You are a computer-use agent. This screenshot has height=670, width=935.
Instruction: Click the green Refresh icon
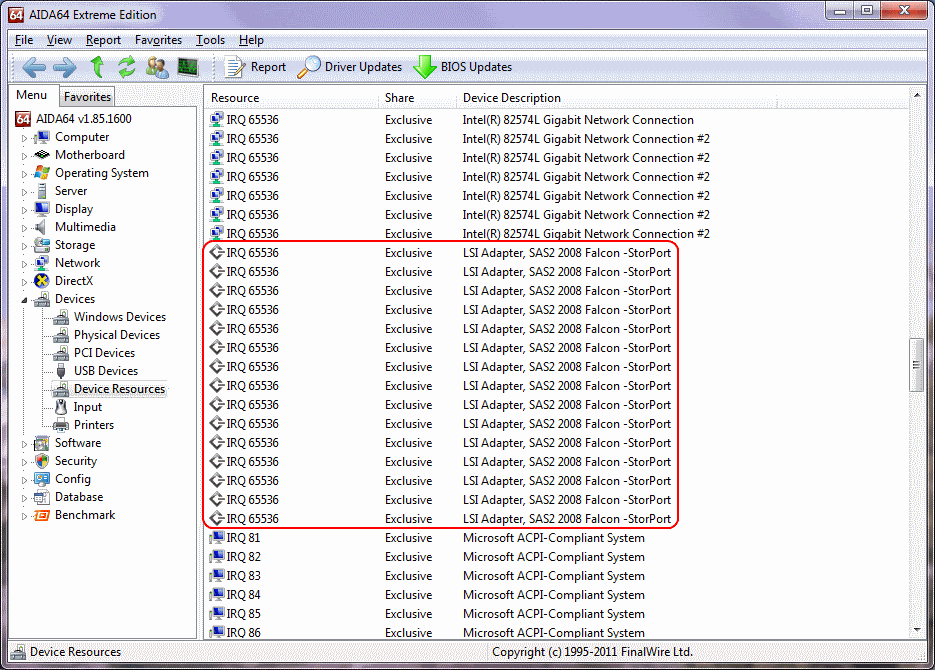(126, 67)
